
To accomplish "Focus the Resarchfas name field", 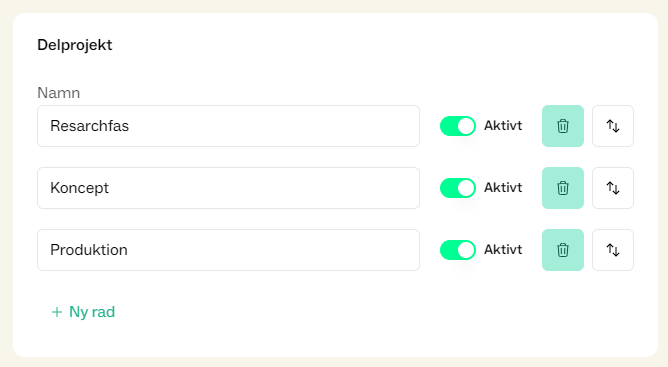I will pos(228,126).
